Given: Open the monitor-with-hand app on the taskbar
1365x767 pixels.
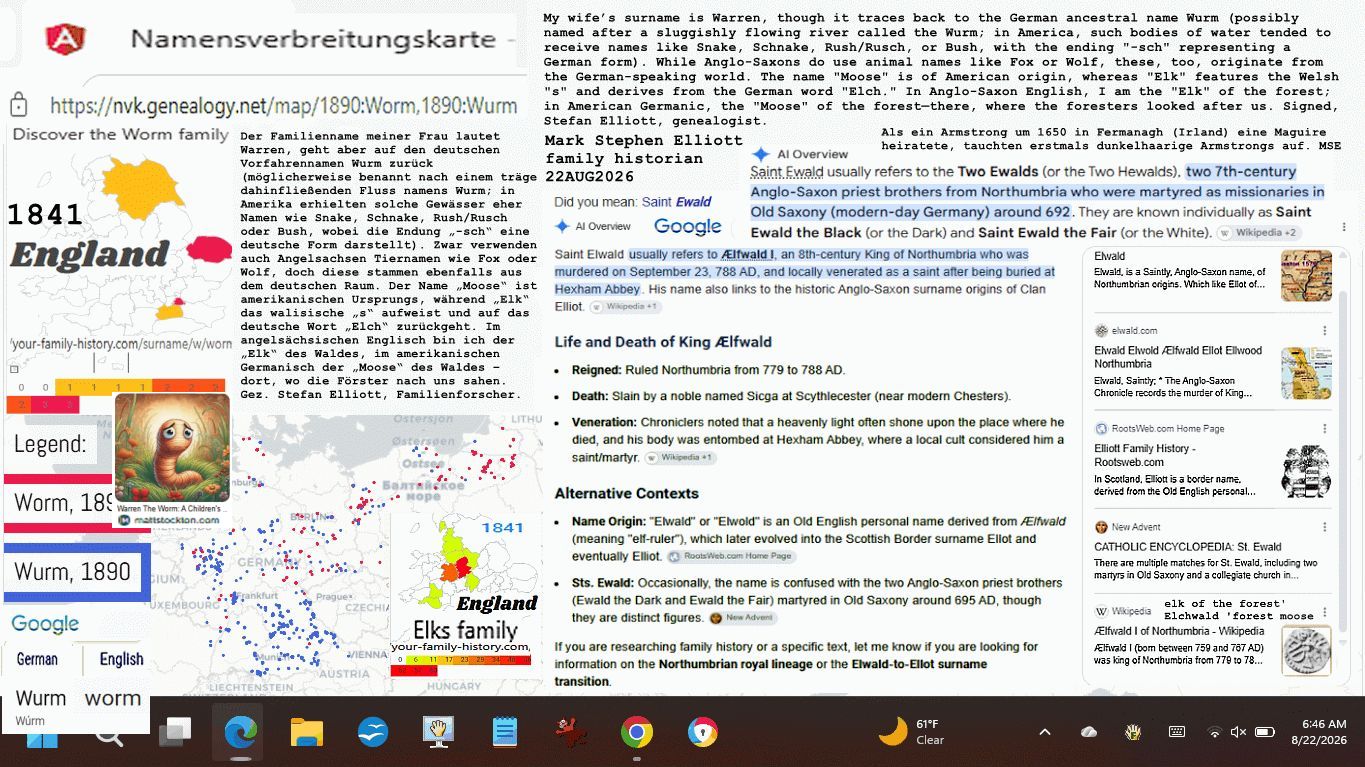Looking at the screenshot, I should coord(439,733).
